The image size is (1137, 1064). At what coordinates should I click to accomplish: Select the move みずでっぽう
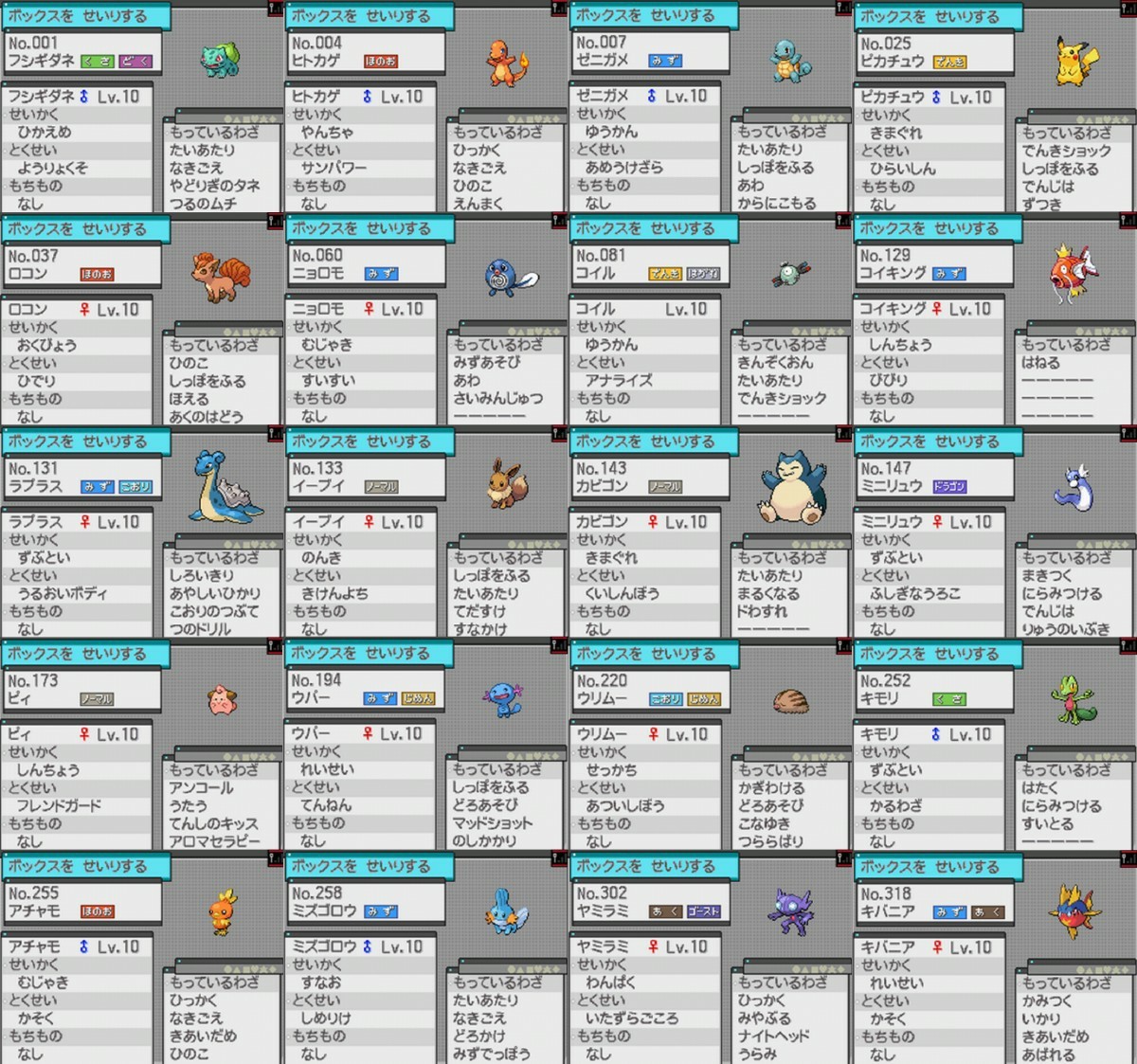point(492,1053)
